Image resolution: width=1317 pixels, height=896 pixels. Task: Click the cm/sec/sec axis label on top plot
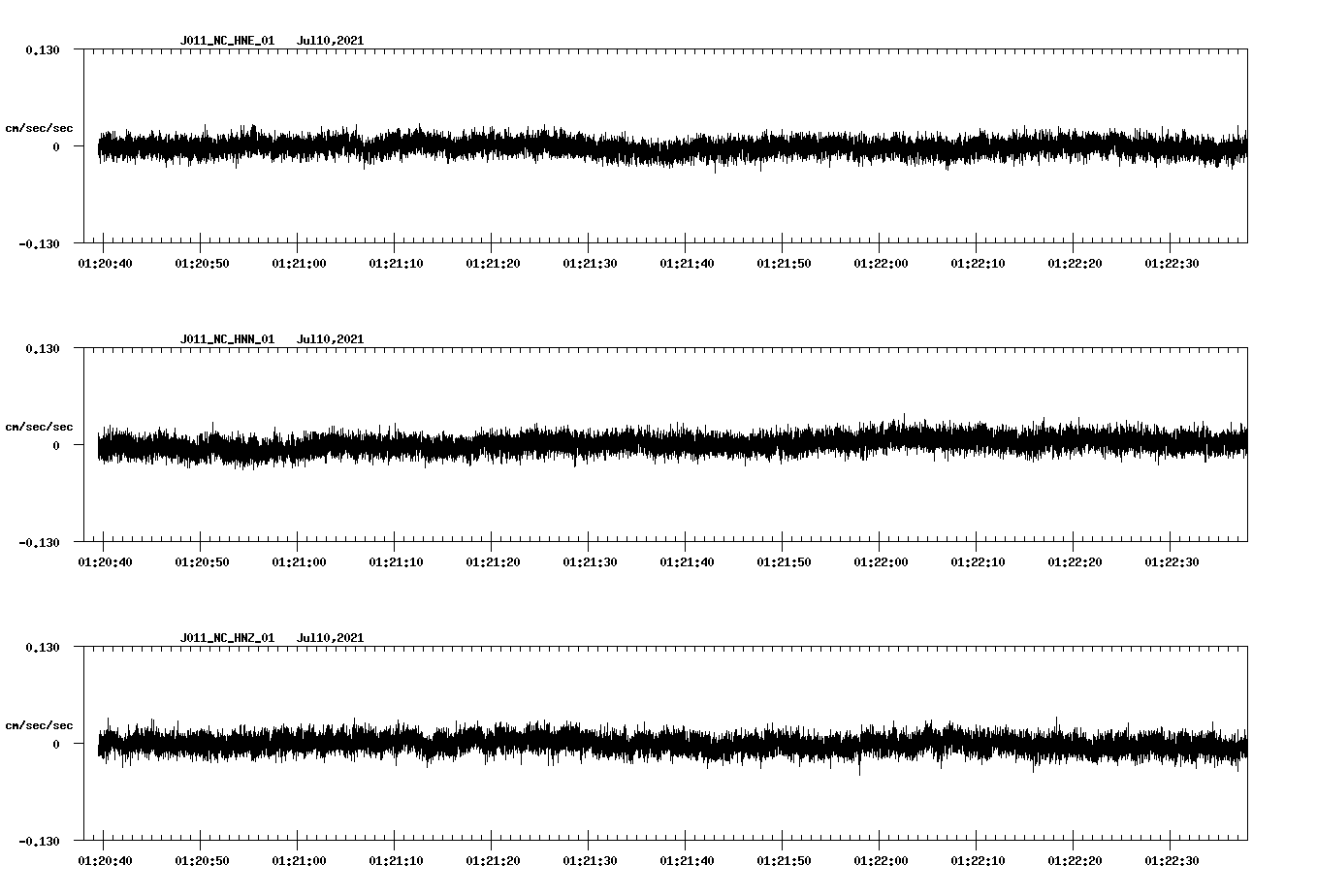pyautogui.click(x=40, y=127)
